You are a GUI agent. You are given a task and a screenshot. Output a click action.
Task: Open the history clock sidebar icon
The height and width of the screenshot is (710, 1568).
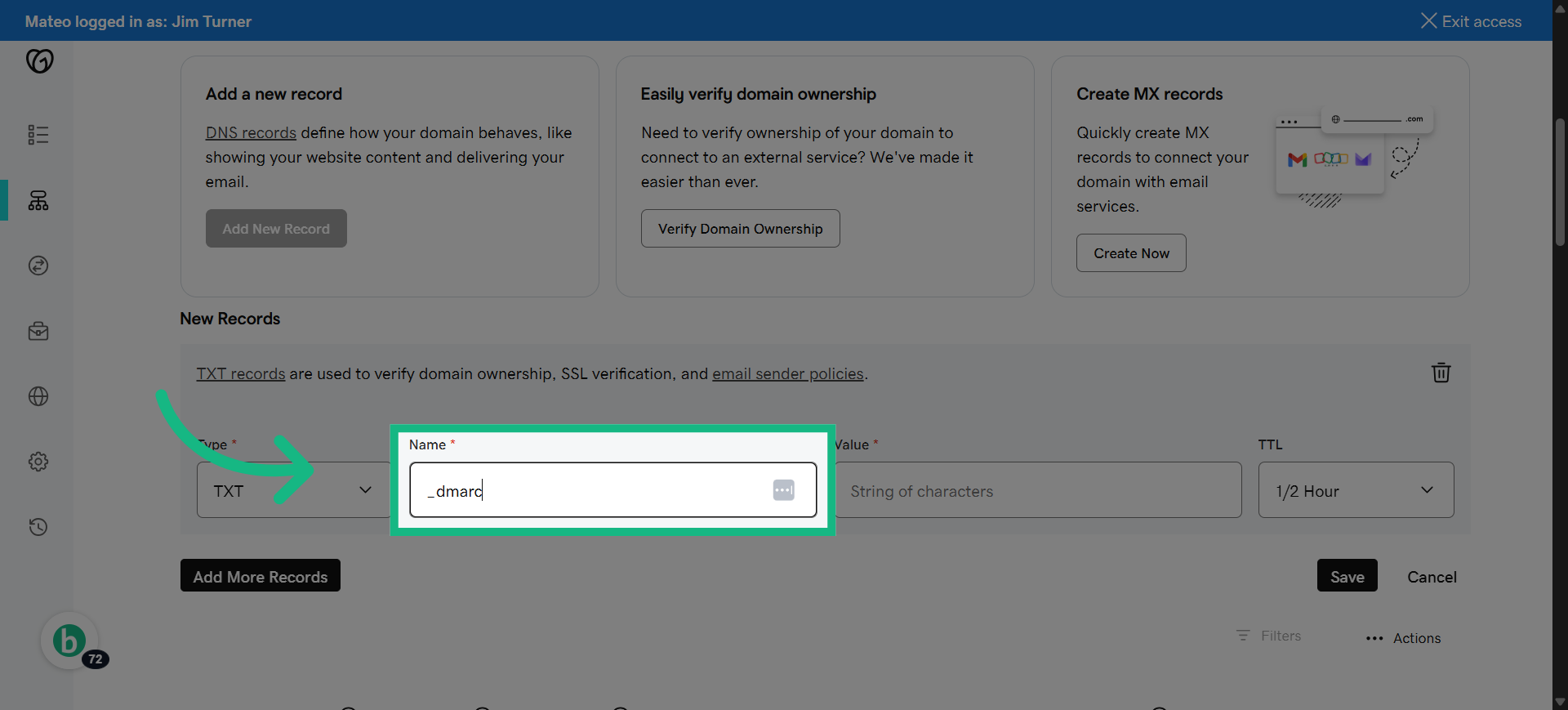pyautogui.click(x=38, y=527)
